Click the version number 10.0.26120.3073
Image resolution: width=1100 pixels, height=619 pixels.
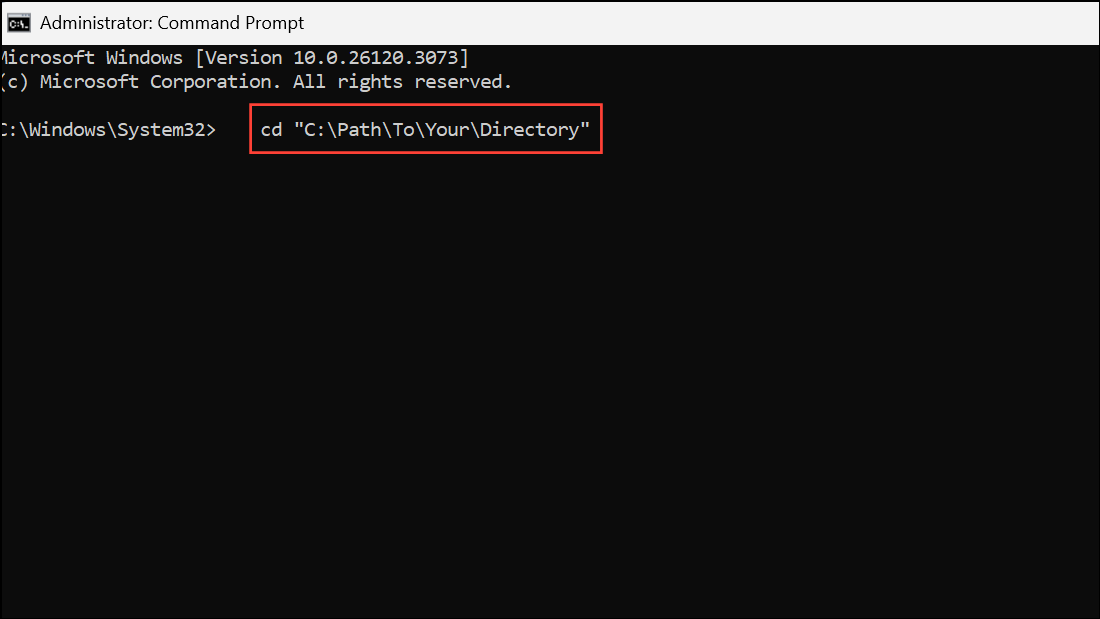(x=375, y=58)
